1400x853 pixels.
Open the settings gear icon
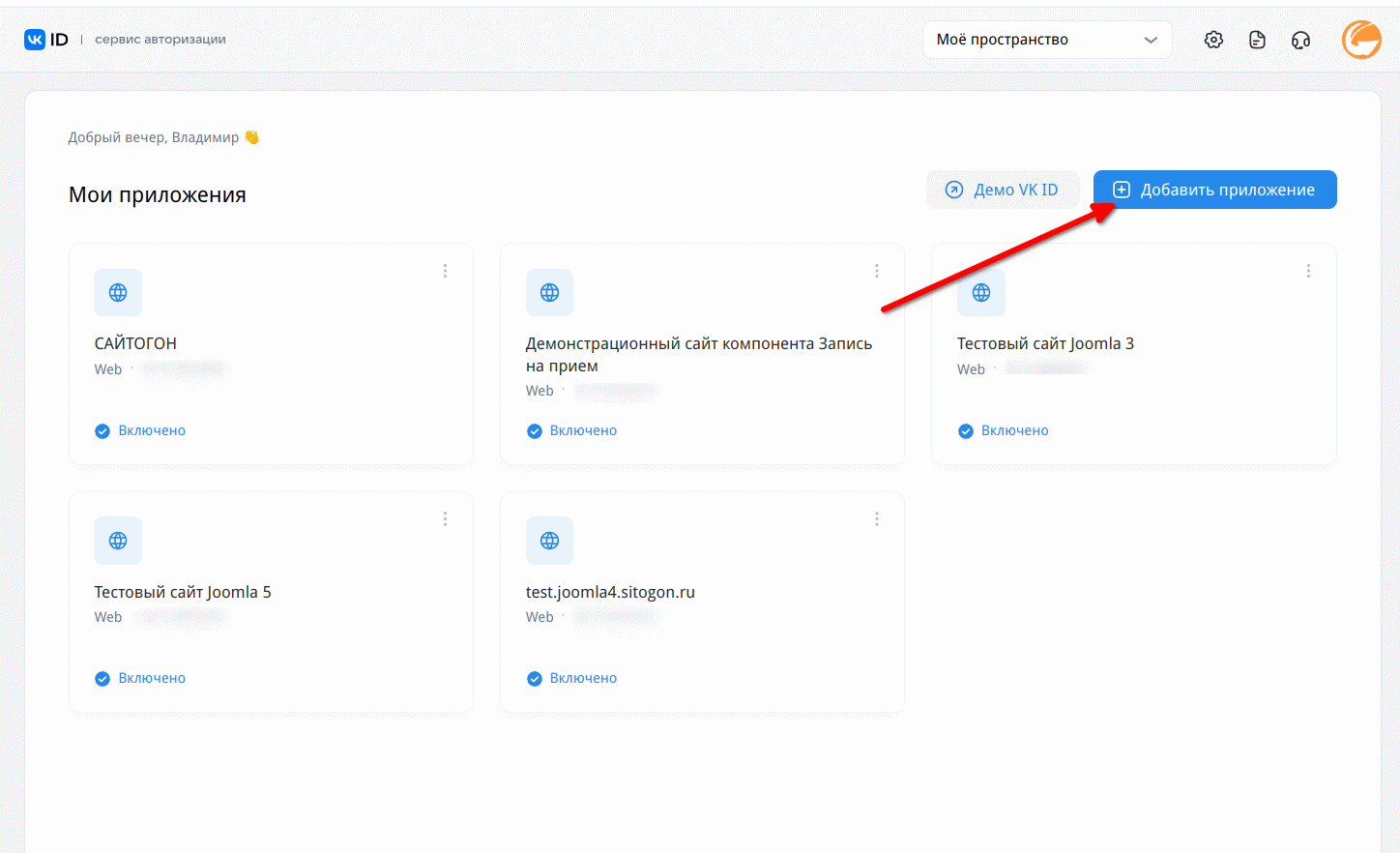click(x=1213, y=40)
